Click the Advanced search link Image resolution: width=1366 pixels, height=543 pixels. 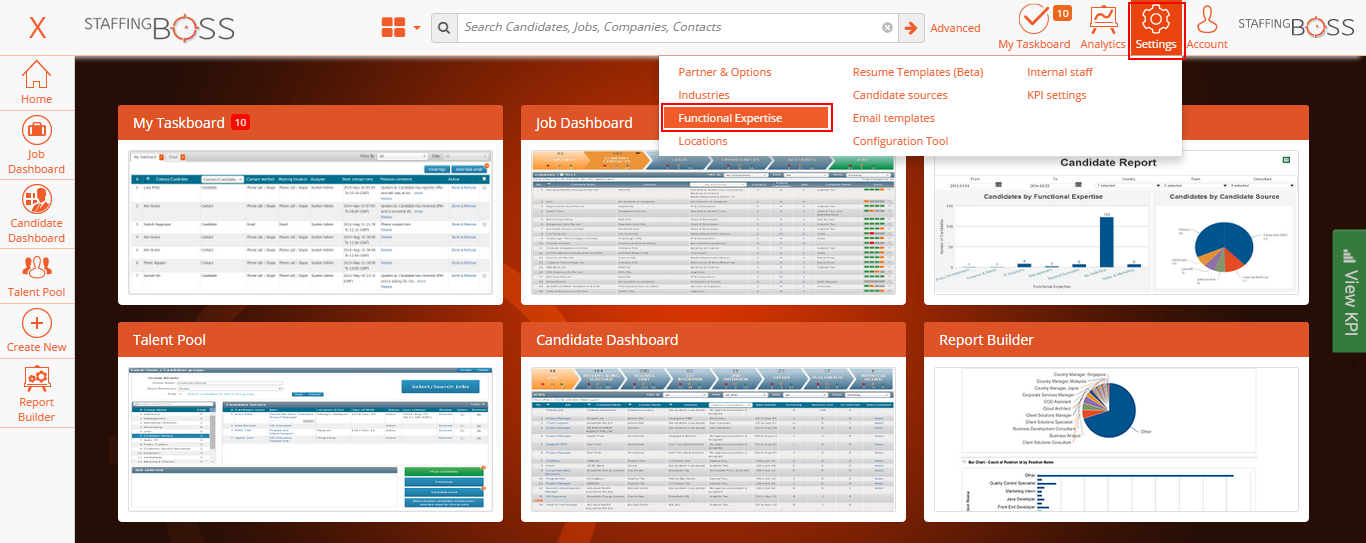tap(955, 28)
